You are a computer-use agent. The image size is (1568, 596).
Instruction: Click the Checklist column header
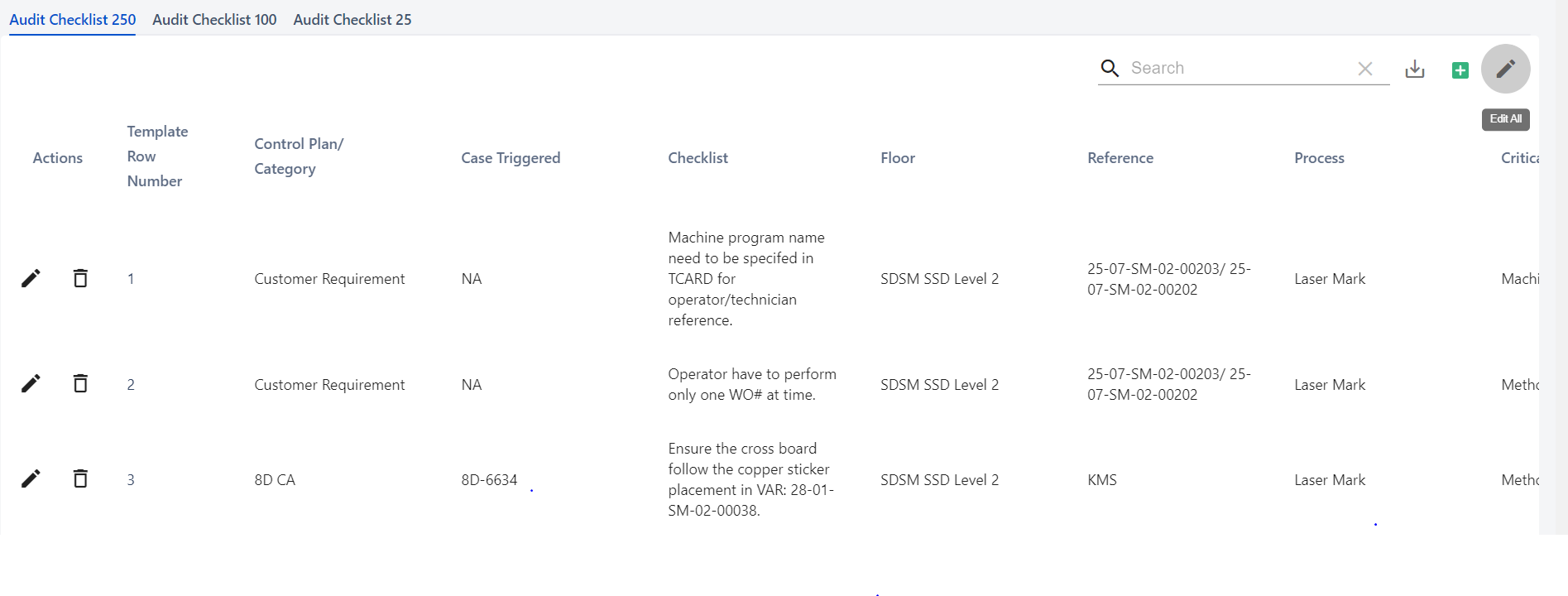698,157
